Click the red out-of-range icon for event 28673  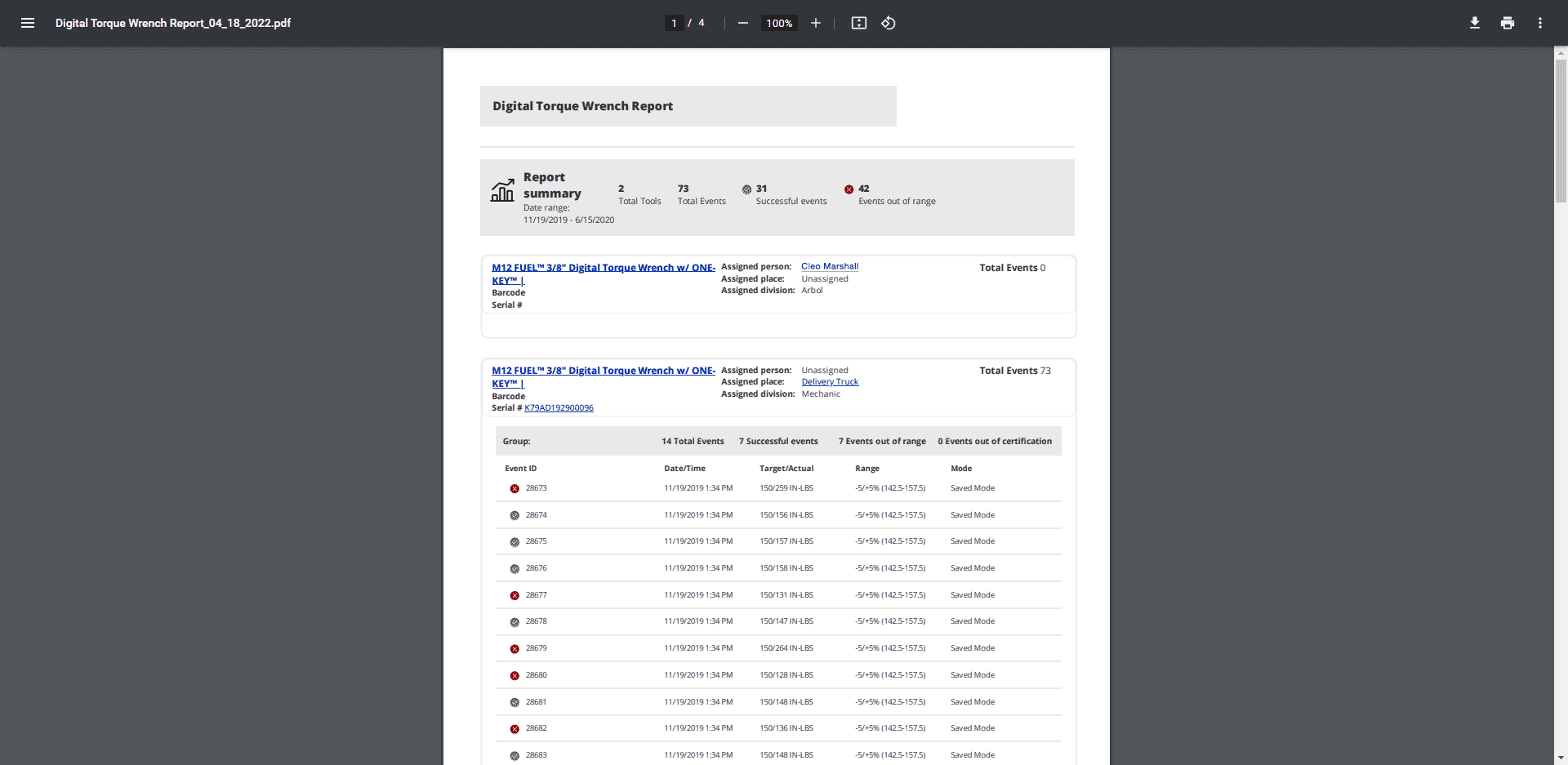point(514,489)
